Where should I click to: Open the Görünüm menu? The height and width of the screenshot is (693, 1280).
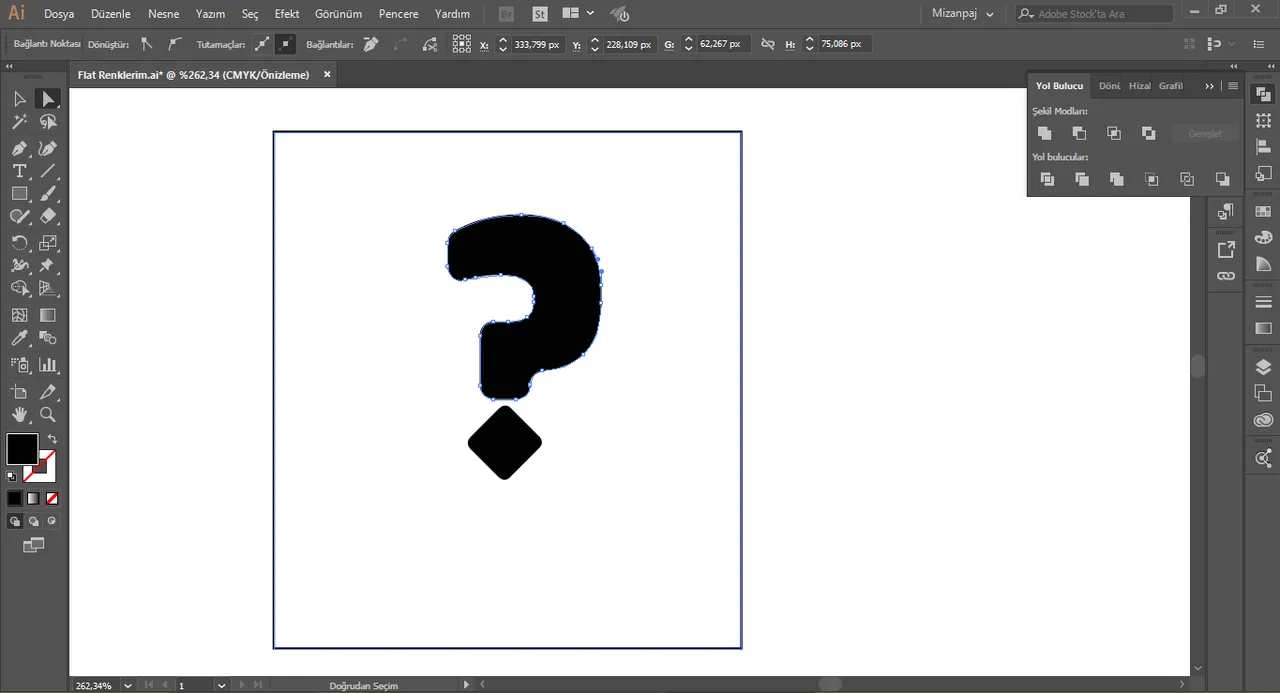tap(338, 14)
